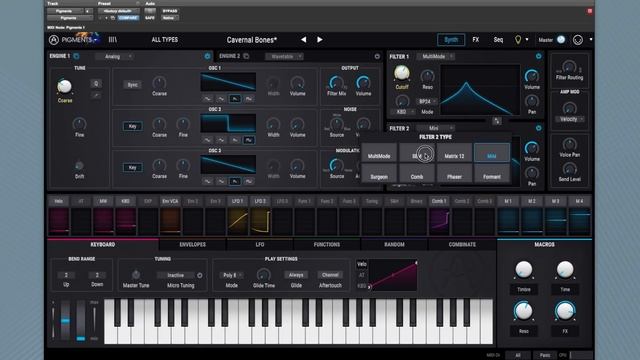This screenshot has height=360, width=640.
Task: Switch to the Functions tab
Action: pyautogui.click(x=327, y=244)
